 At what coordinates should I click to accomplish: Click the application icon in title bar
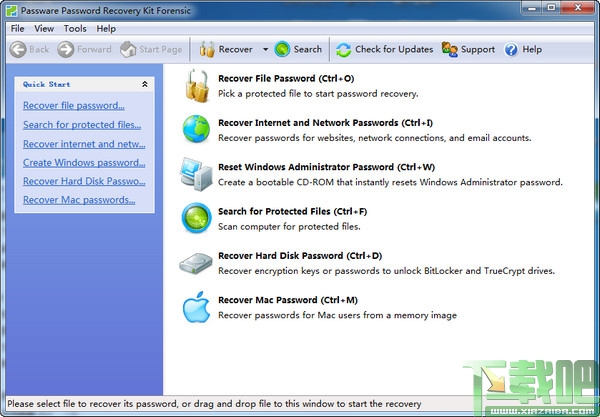point(12,10)
